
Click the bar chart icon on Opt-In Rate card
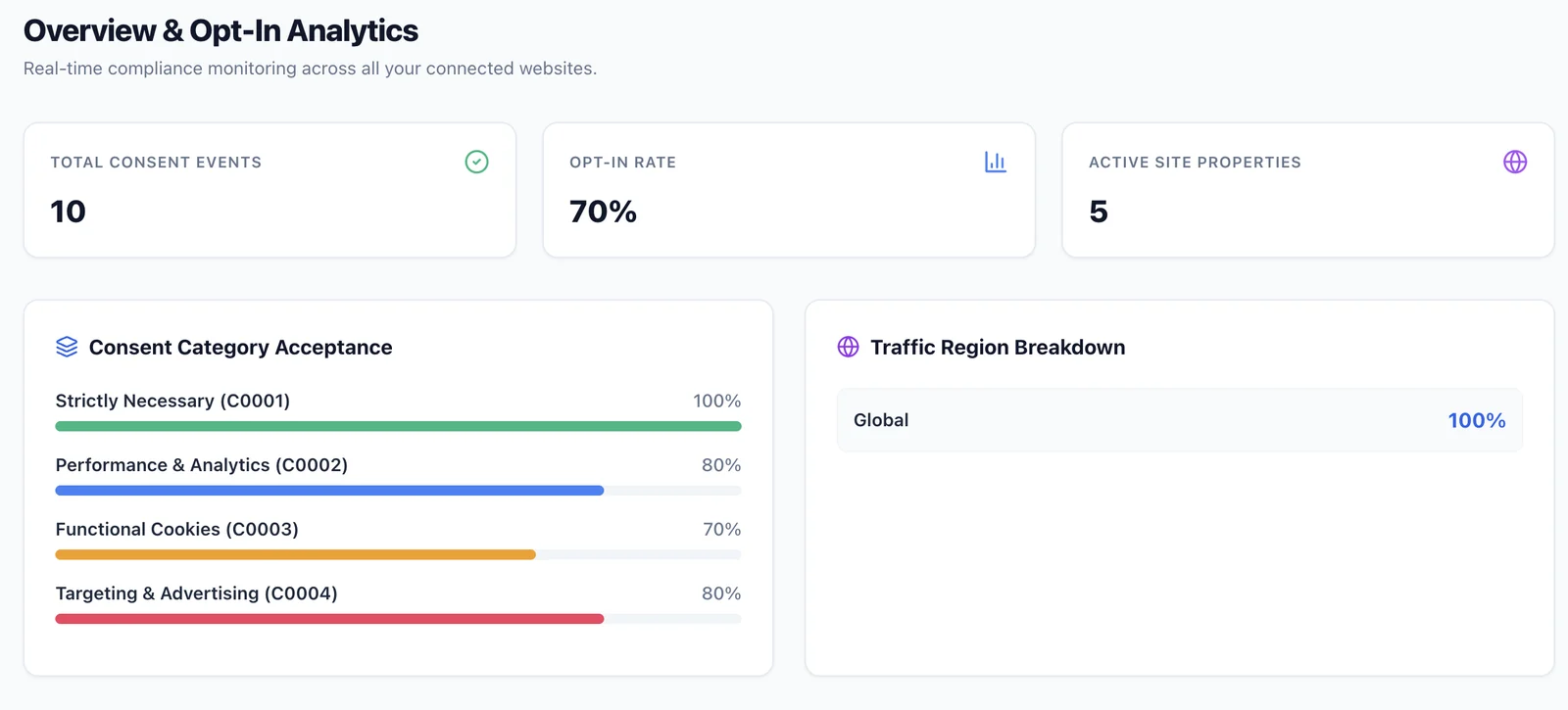point(996,162)
